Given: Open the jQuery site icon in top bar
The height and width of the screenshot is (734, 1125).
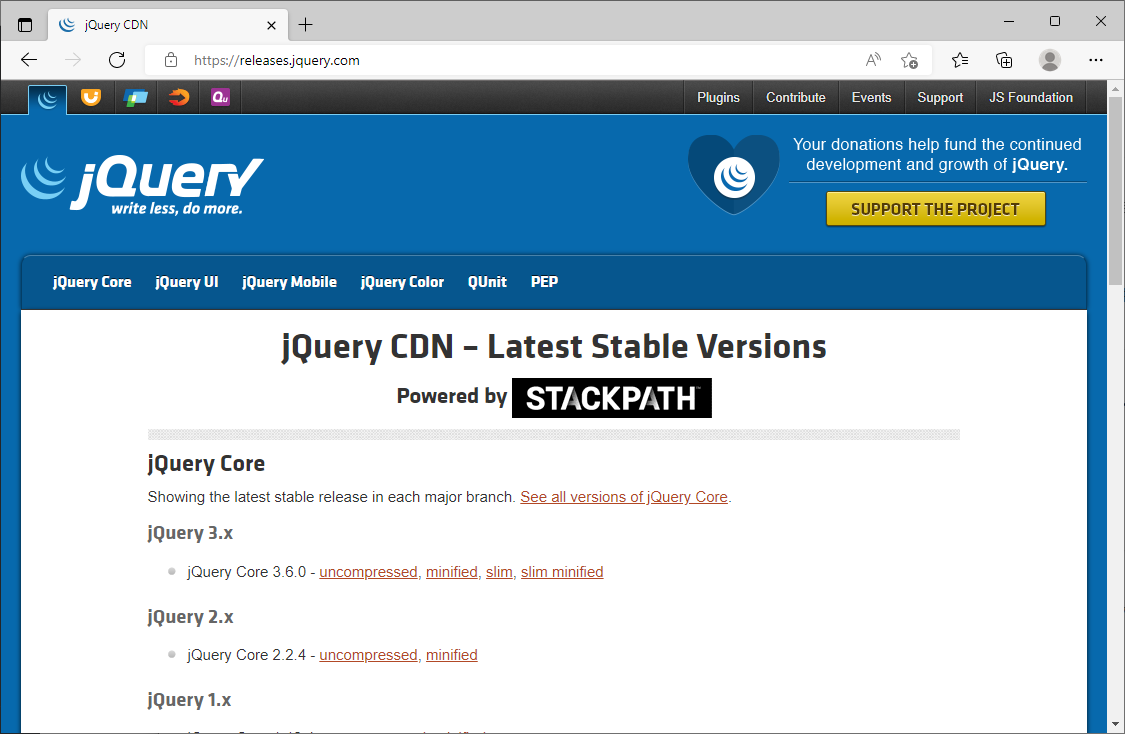Looking at the screenshot, I should pos(47,98).
